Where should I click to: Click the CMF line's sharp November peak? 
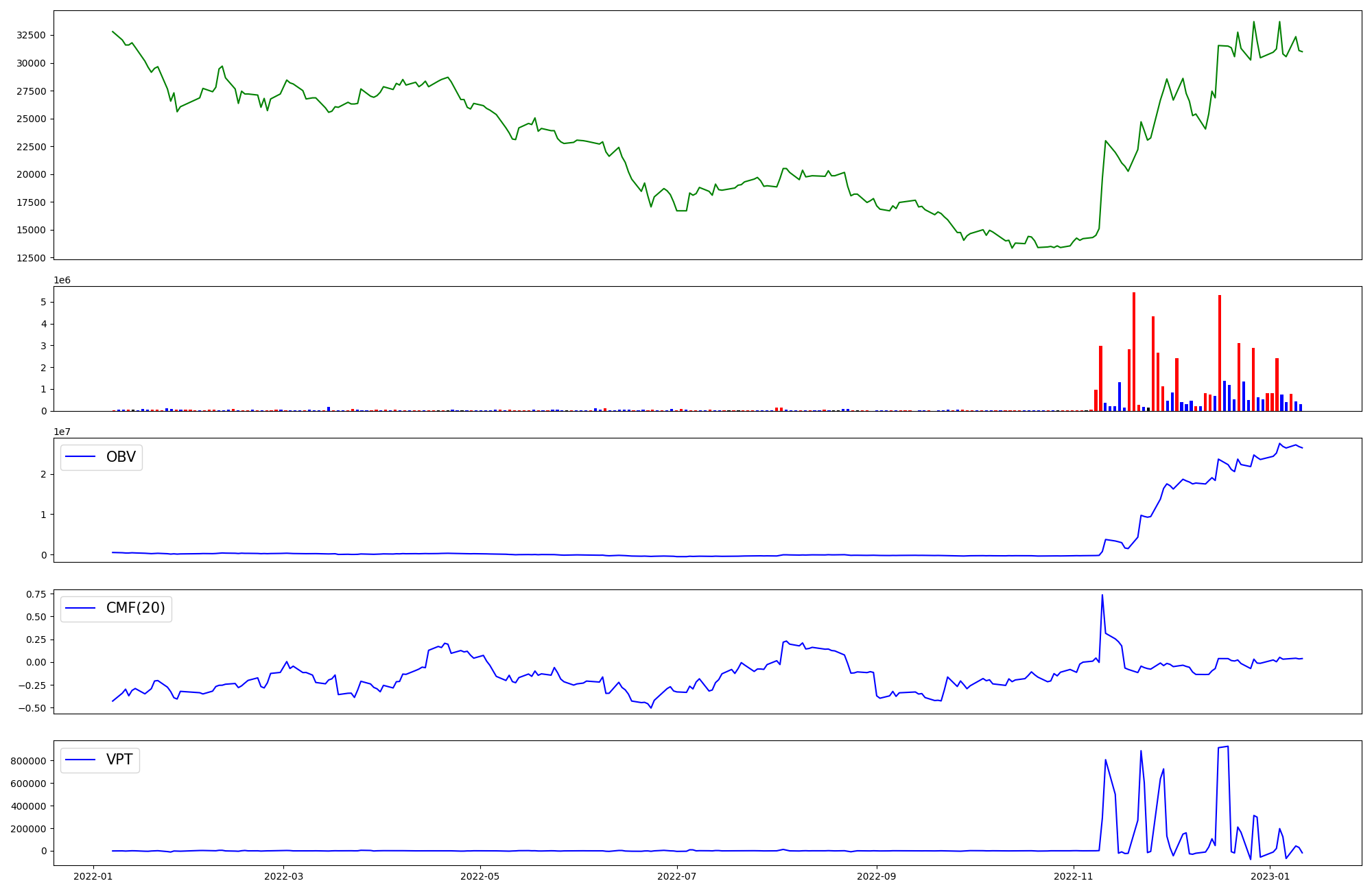1102,596
